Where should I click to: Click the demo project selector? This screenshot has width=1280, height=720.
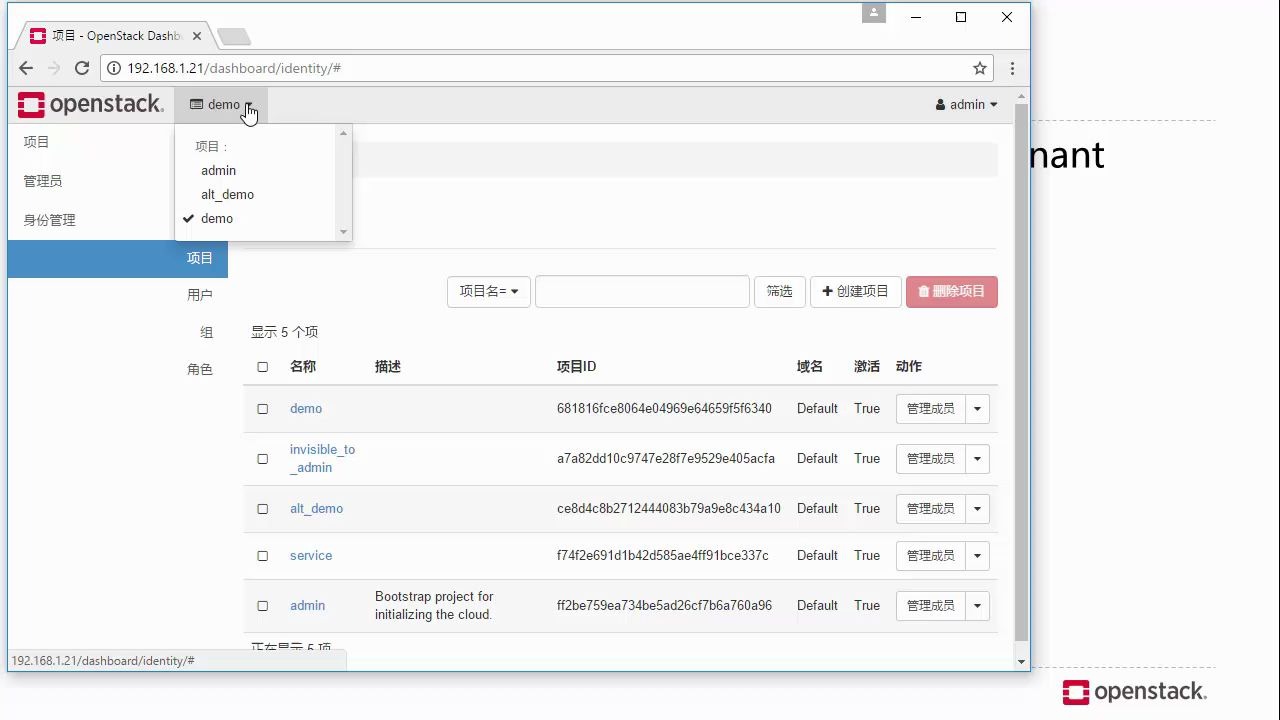pyautogui.click(x=221, y=104)
